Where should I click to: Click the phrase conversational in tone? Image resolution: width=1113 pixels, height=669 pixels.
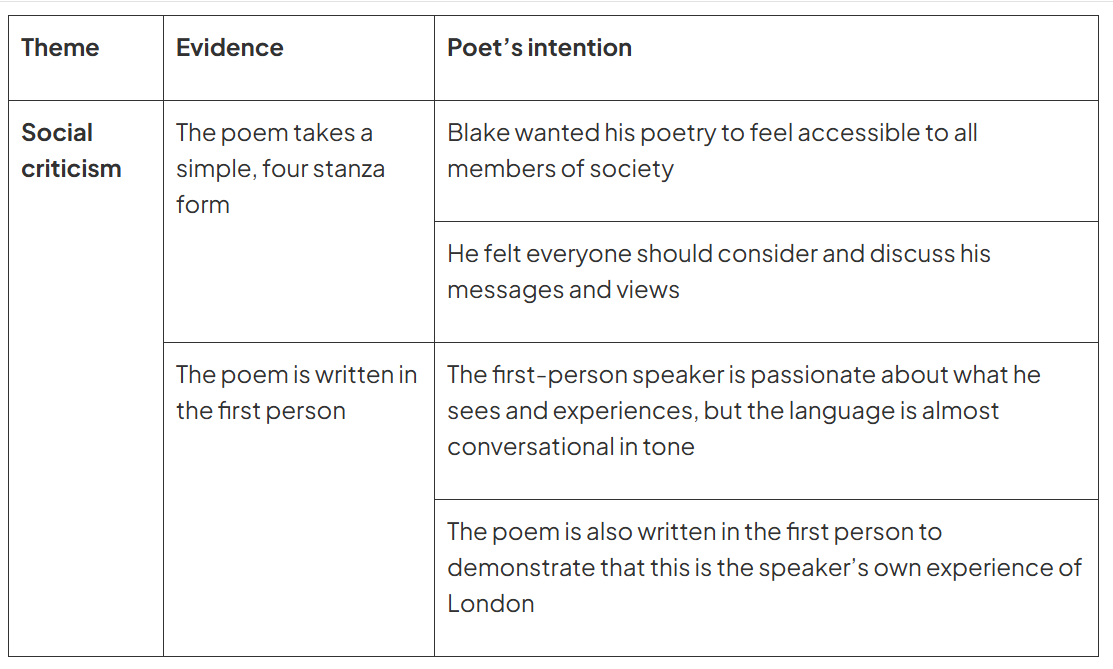click(571, 447)
